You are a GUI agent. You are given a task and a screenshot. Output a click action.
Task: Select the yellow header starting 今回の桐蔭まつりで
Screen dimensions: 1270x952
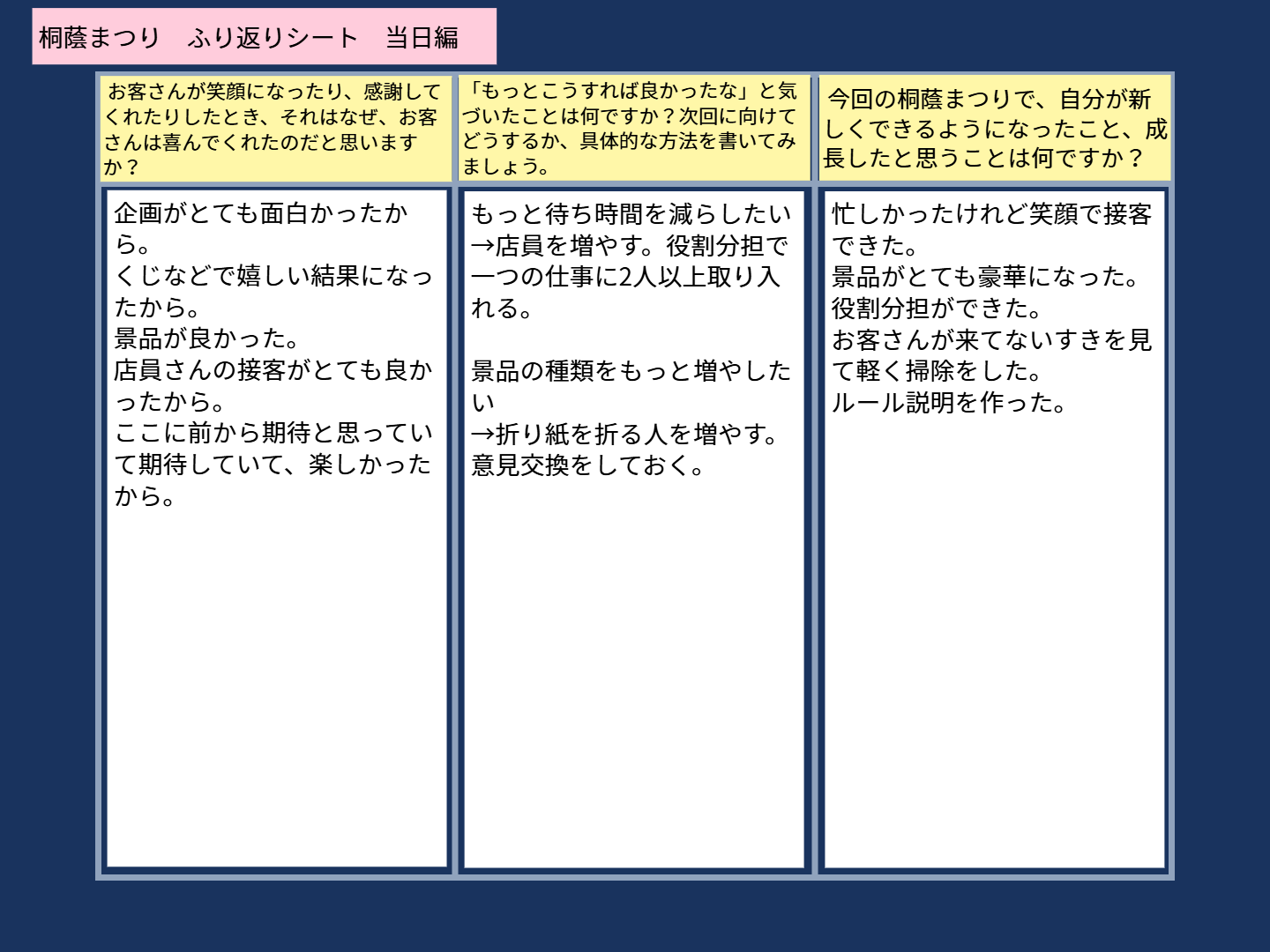pos(995,129)
